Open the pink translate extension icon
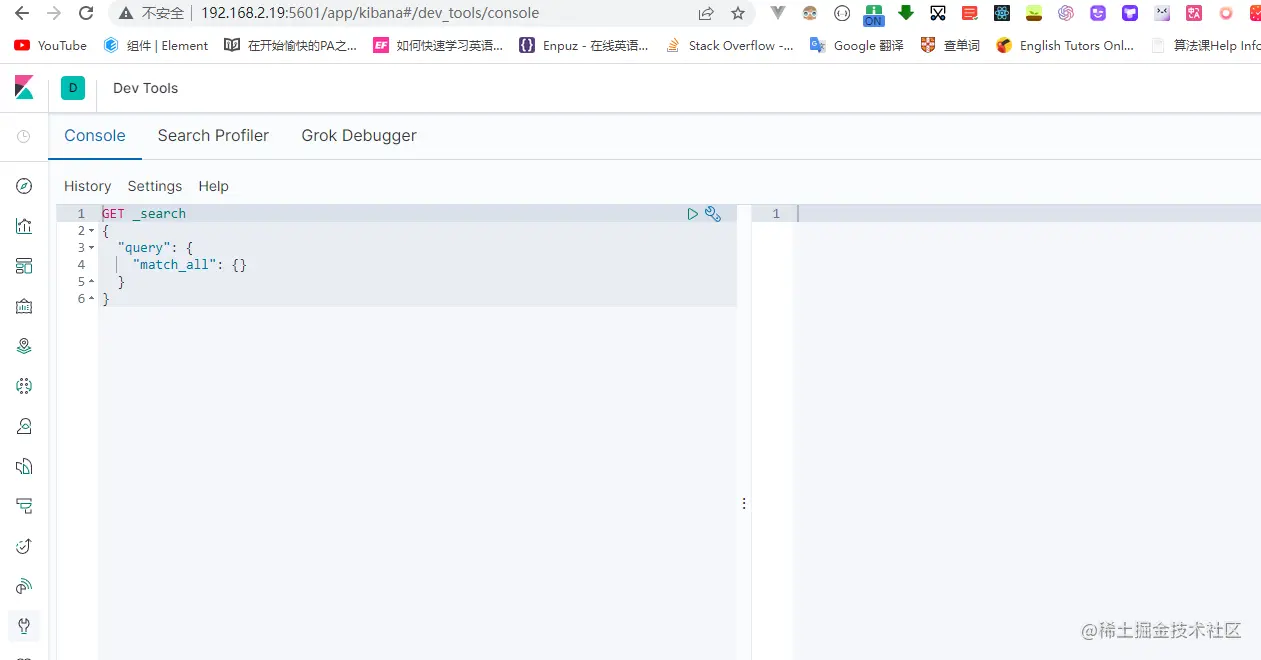This screenshot has width=1261, height=660. pos(1194,13)
